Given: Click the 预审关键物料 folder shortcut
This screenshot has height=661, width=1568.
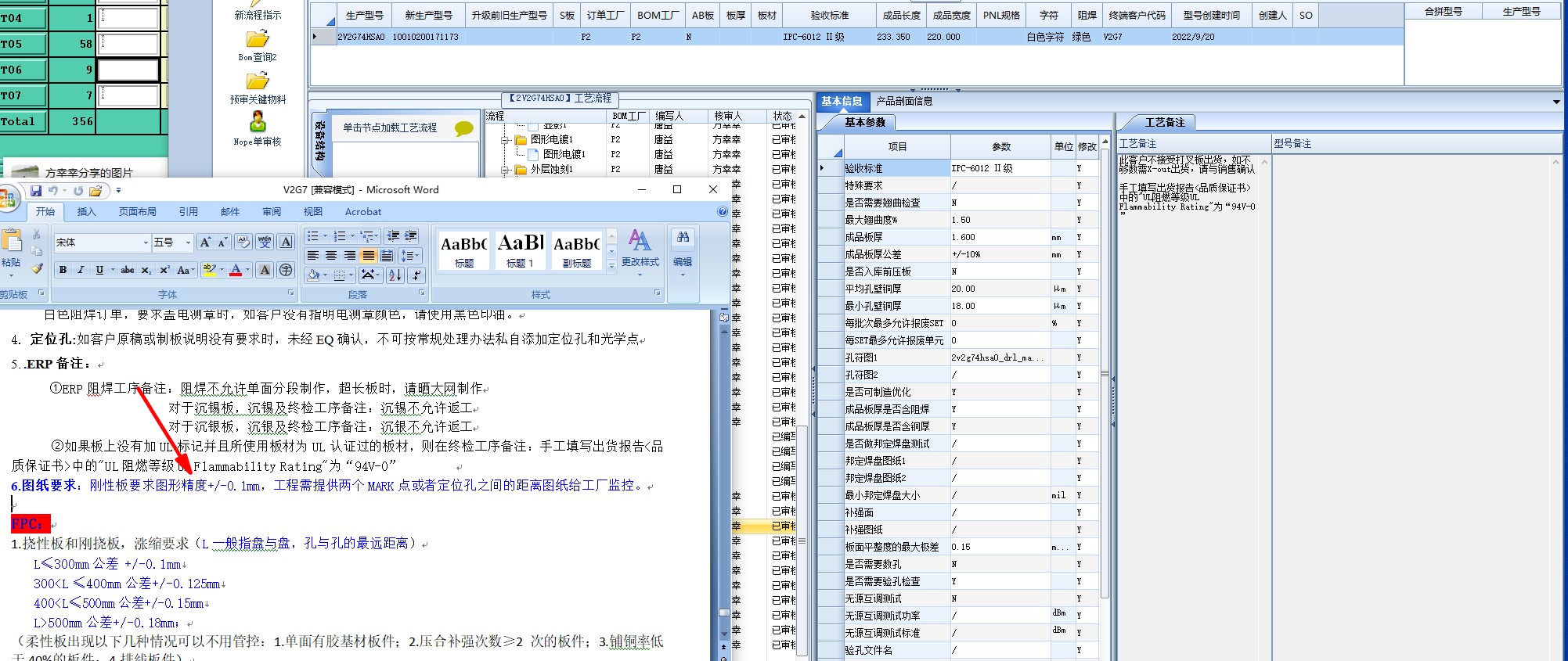Looking at the screenshot, I should [258, 88].
